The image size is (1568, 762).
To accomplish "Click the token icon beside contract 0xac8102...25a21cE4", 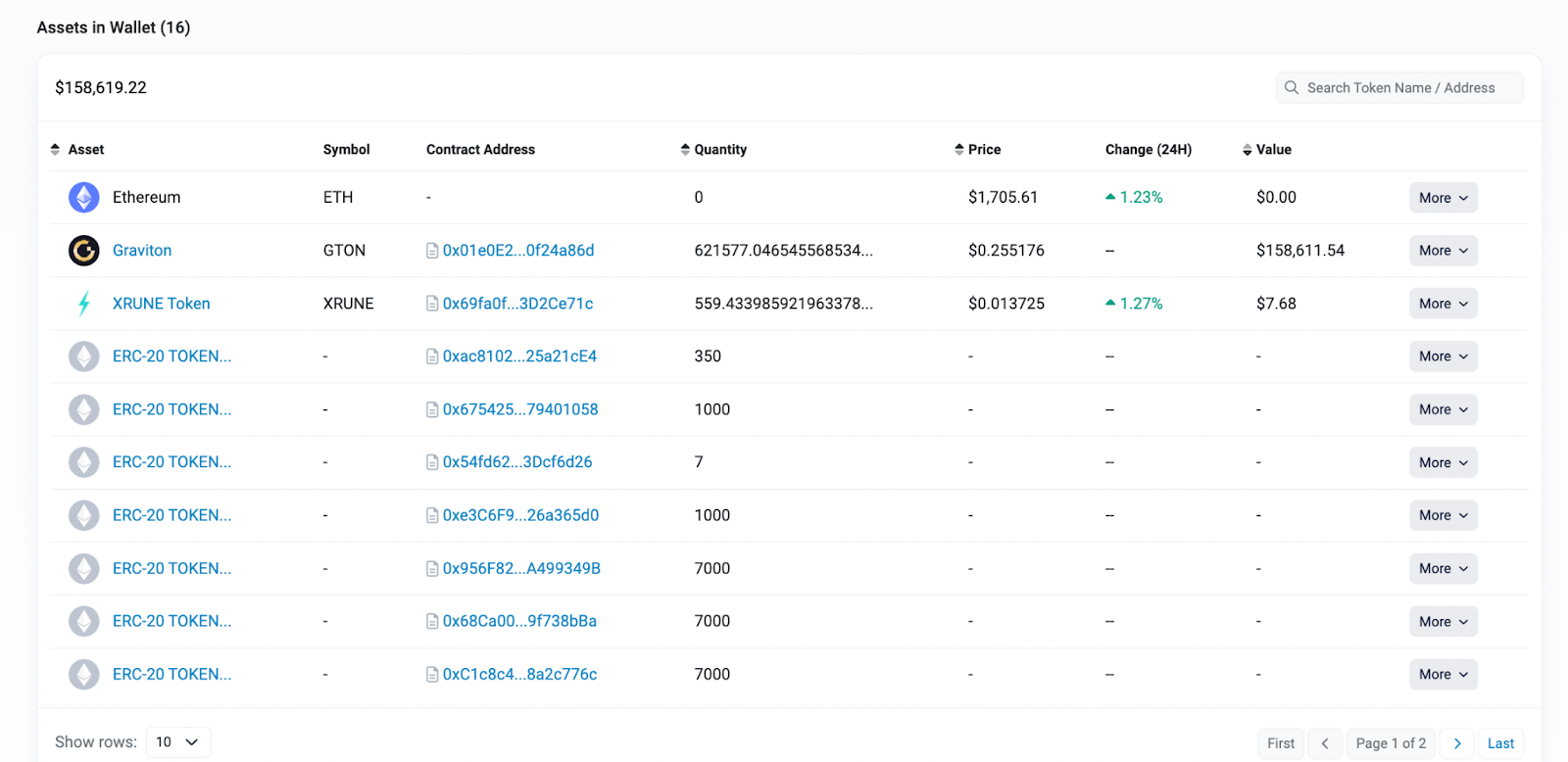I will 84,357.
